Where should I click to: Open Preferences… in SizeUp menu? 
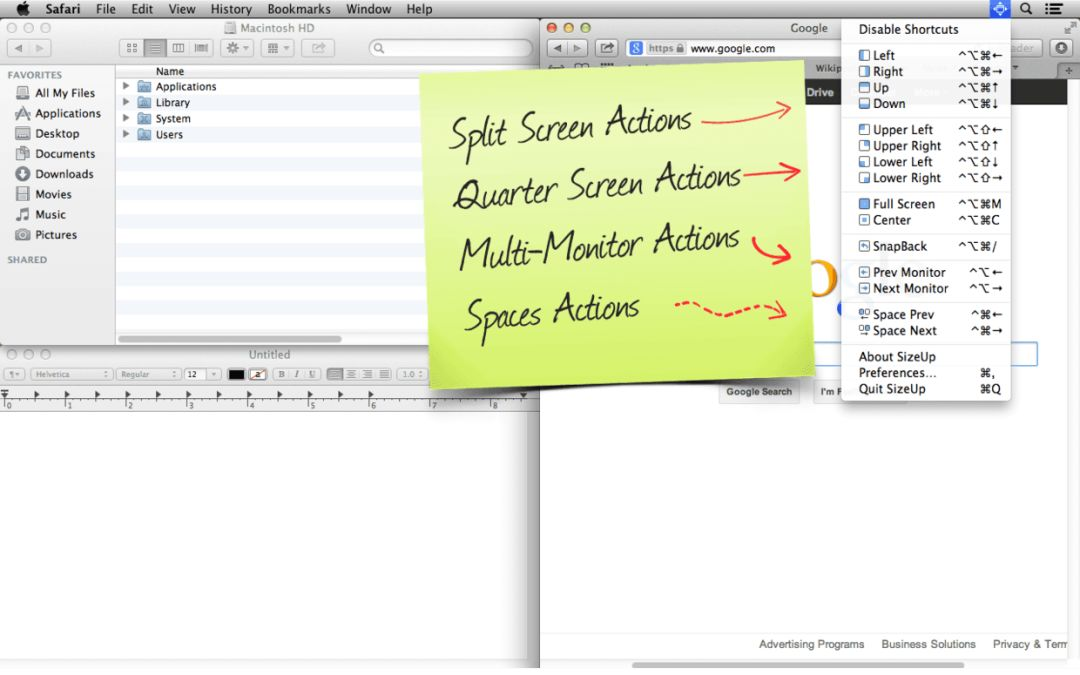pos(926,373)
